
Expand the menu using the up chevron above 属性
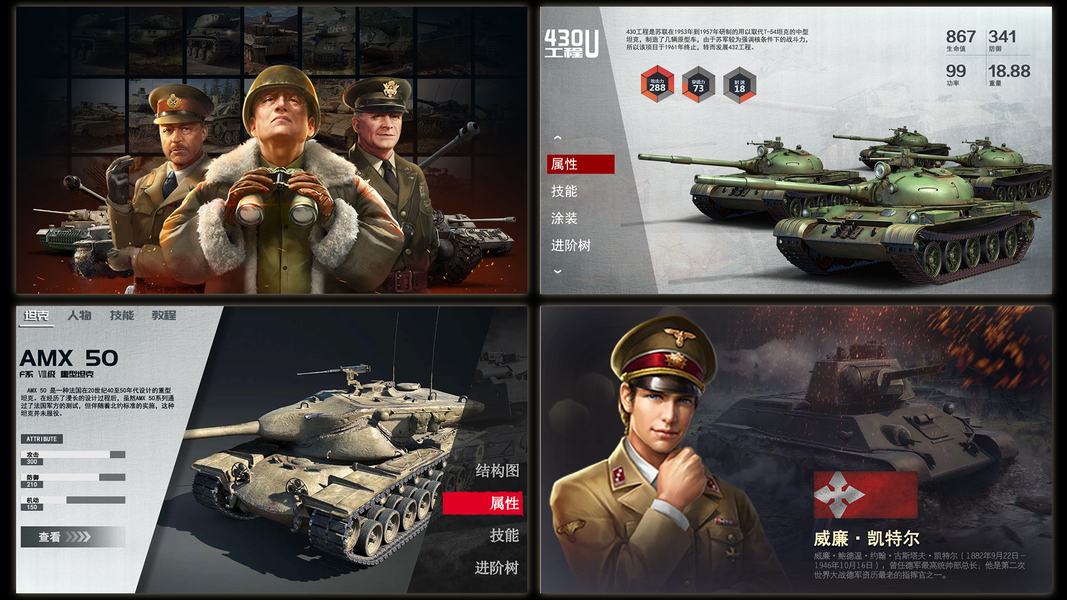coord(557,138)
